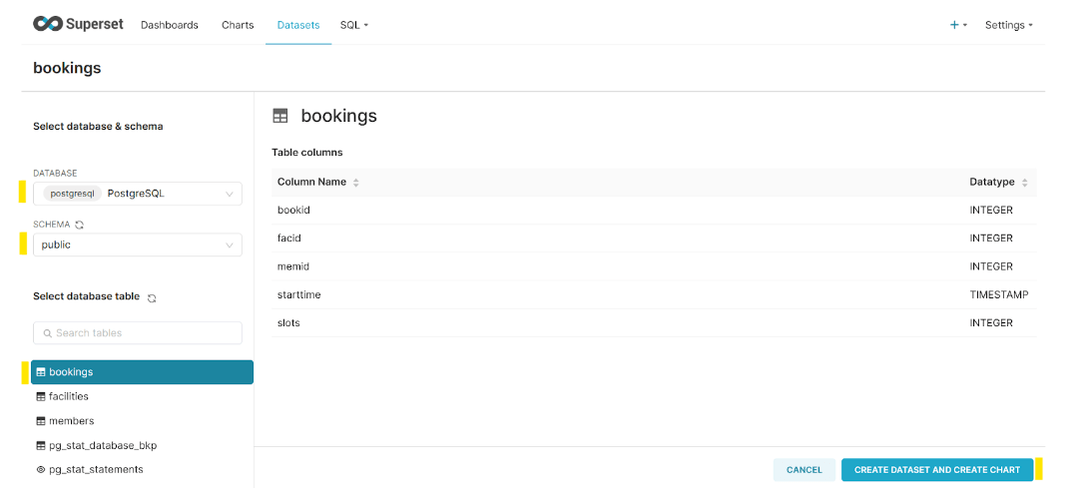Click the view icon for pg_stat_statements
The height and width of the screenshot is (488, 1080).
(41, 470)
